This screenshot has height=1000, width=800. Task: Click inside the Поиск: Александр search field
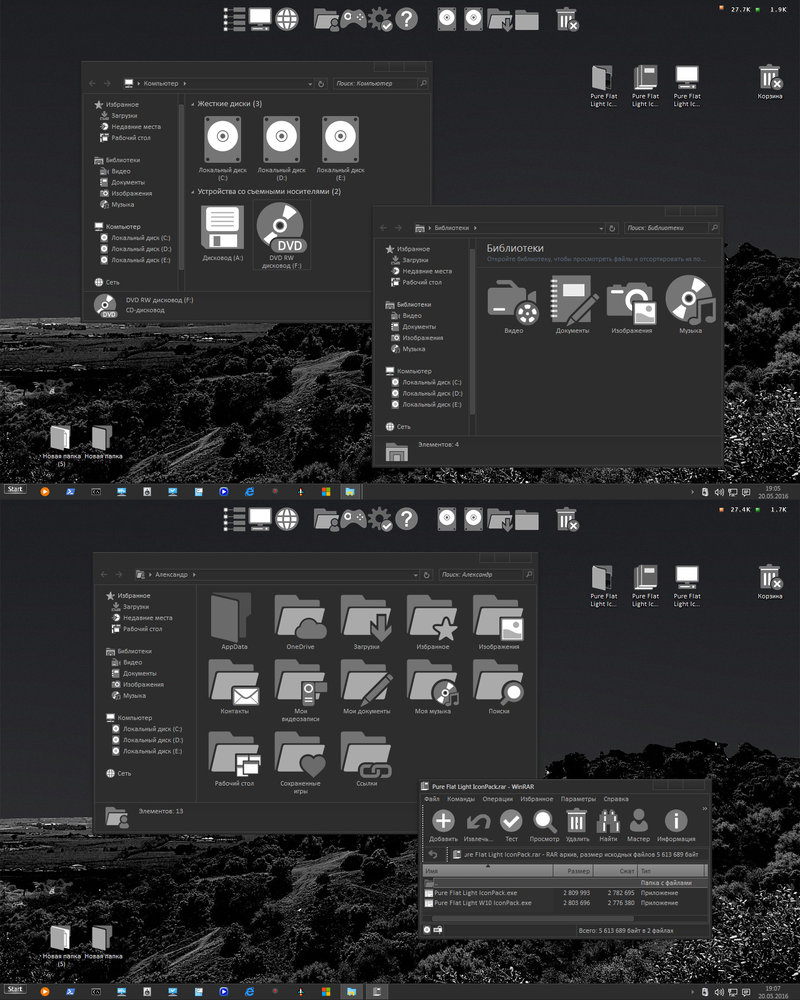pyautogui.click(x=482, y=575)
